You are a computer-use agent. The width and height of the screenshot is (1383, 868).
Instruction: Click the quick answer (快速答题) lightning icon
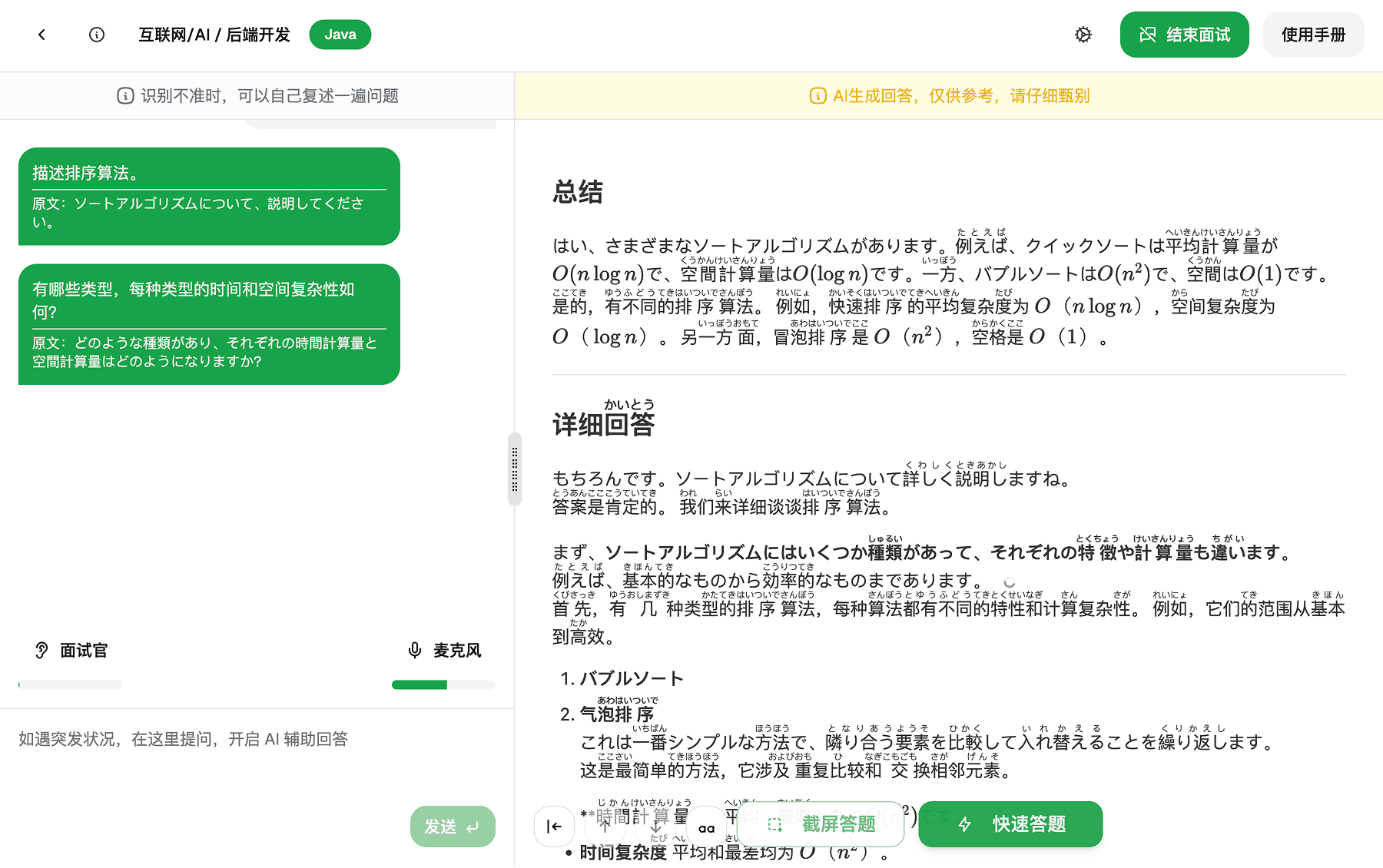coord(964,824)
